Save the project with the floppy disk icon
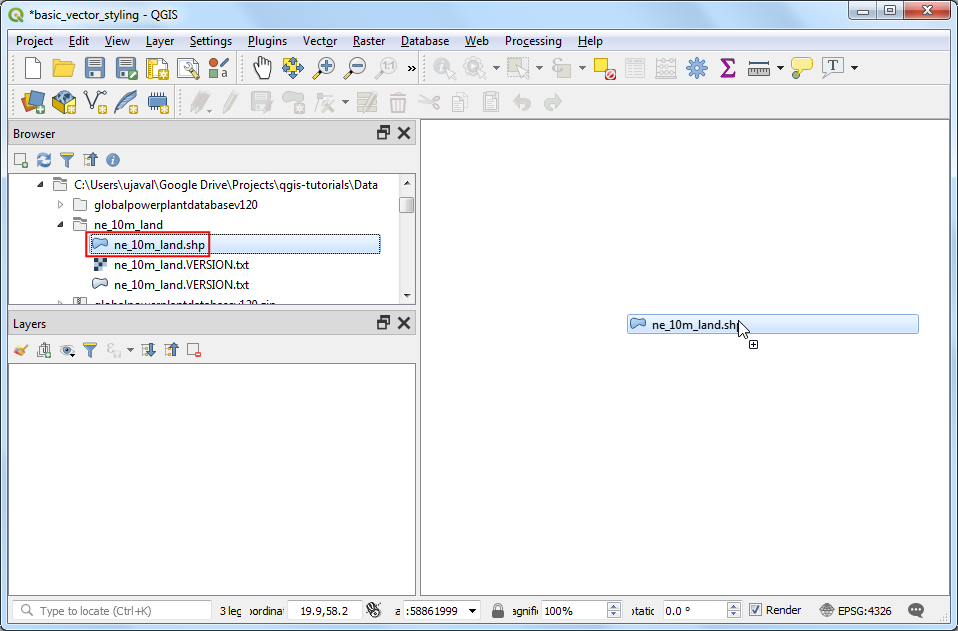 (x=95, y=68)
